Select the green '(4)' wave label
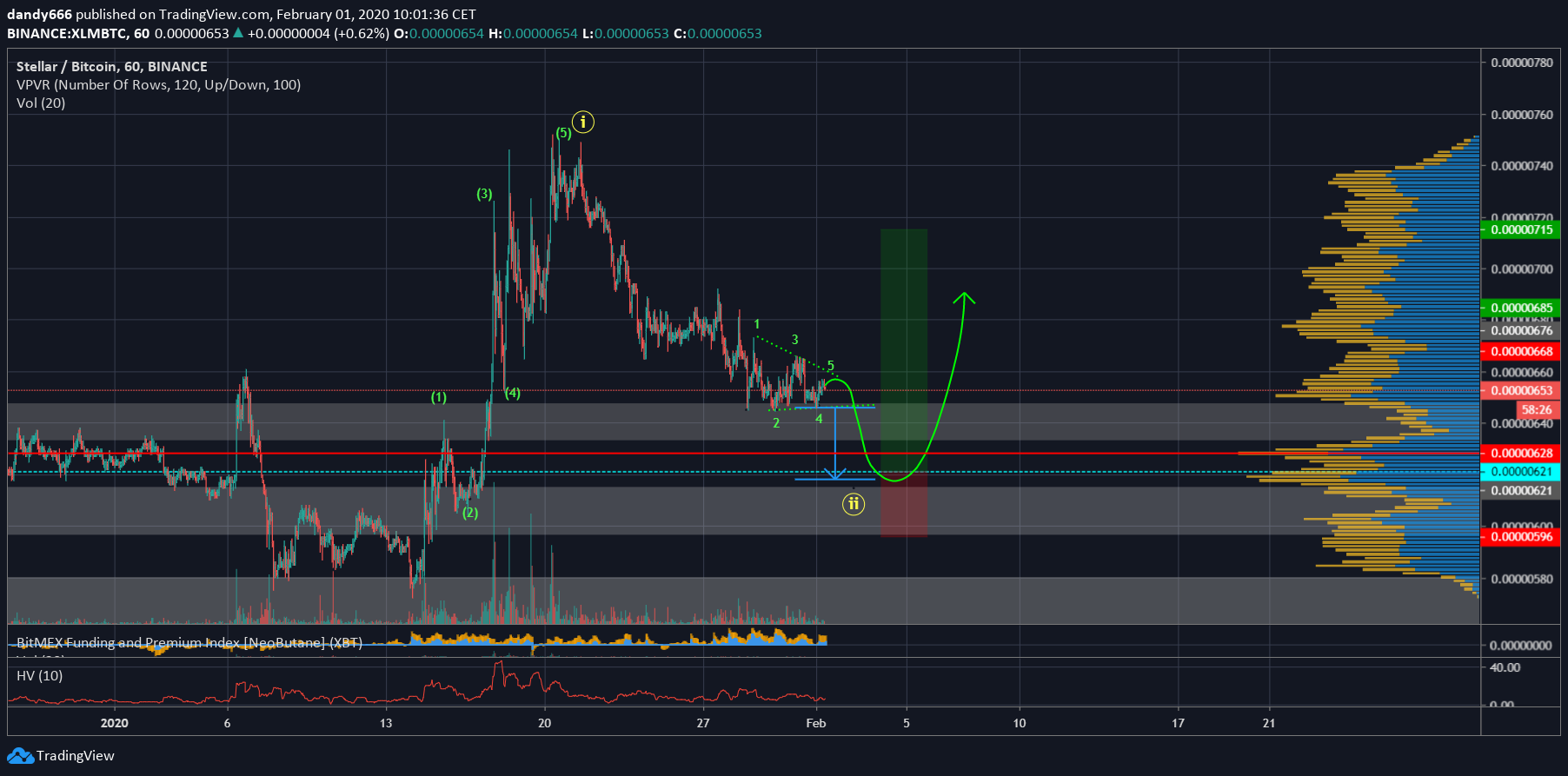The width and height of the screenshot is (1568, 776). 513,393
